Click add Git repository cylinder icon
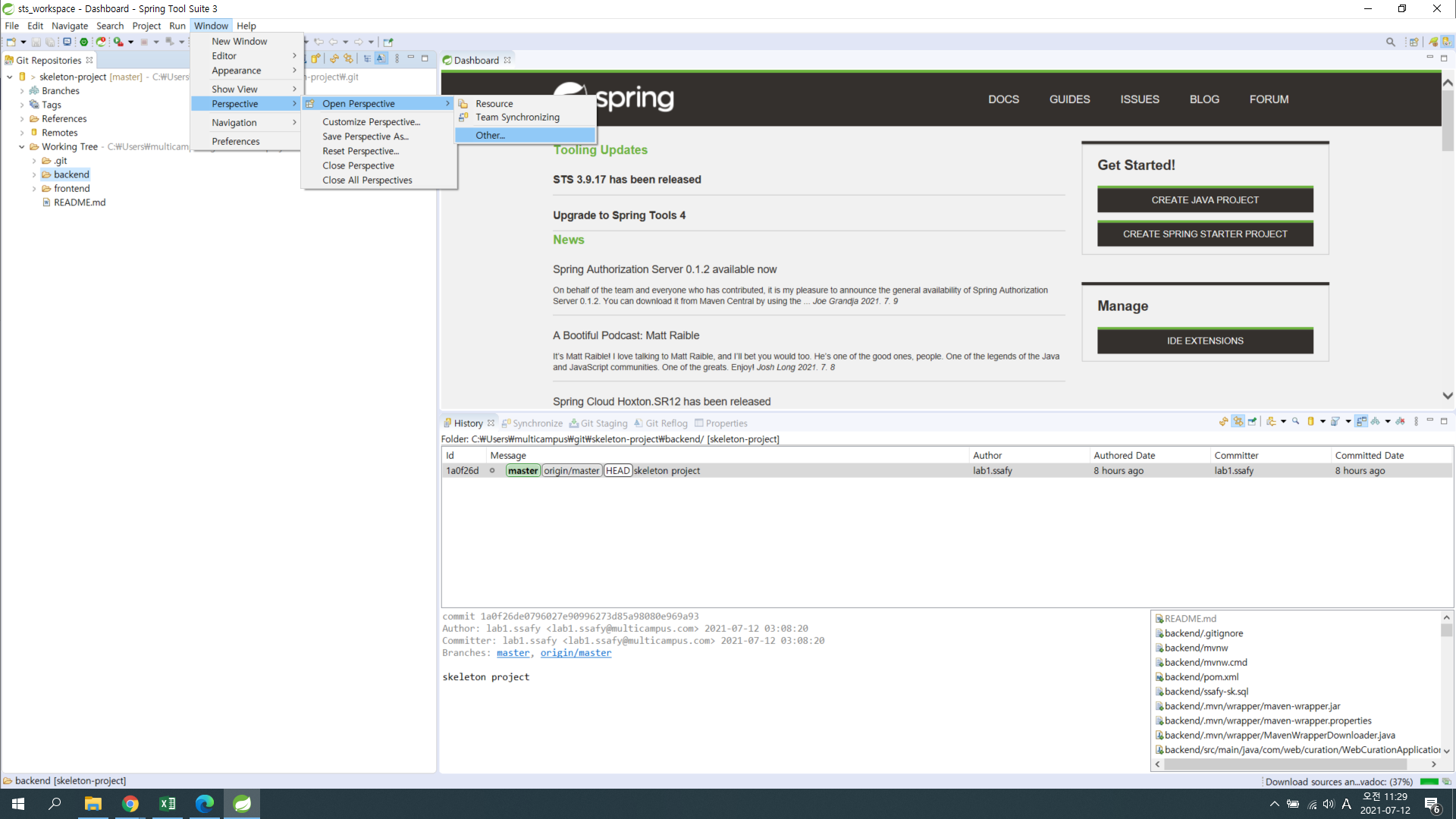Viewport: 1456px width, 819px height. click(x=315, y=58)
